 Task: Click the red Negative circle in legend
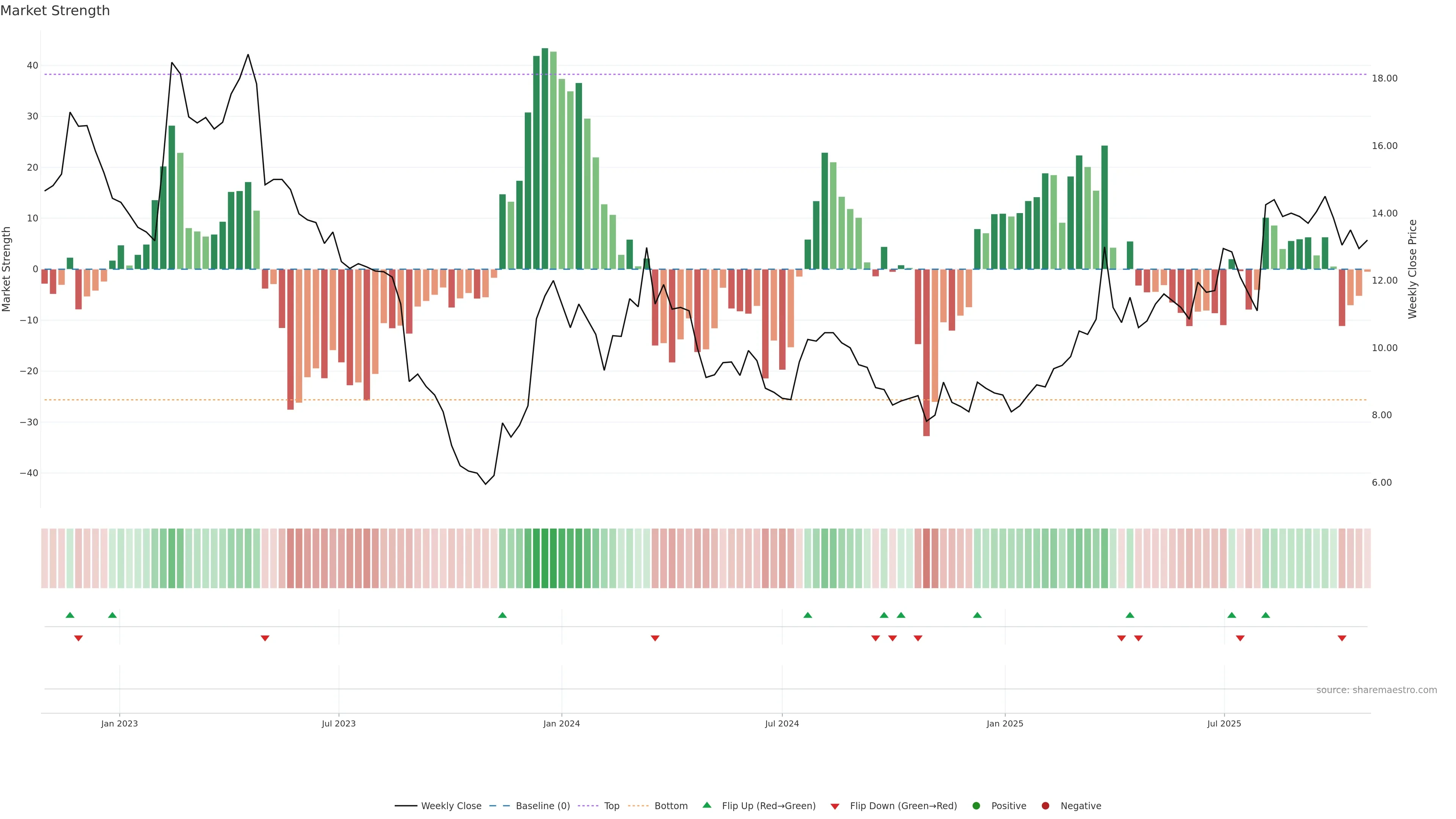[x=1045, y=805]
